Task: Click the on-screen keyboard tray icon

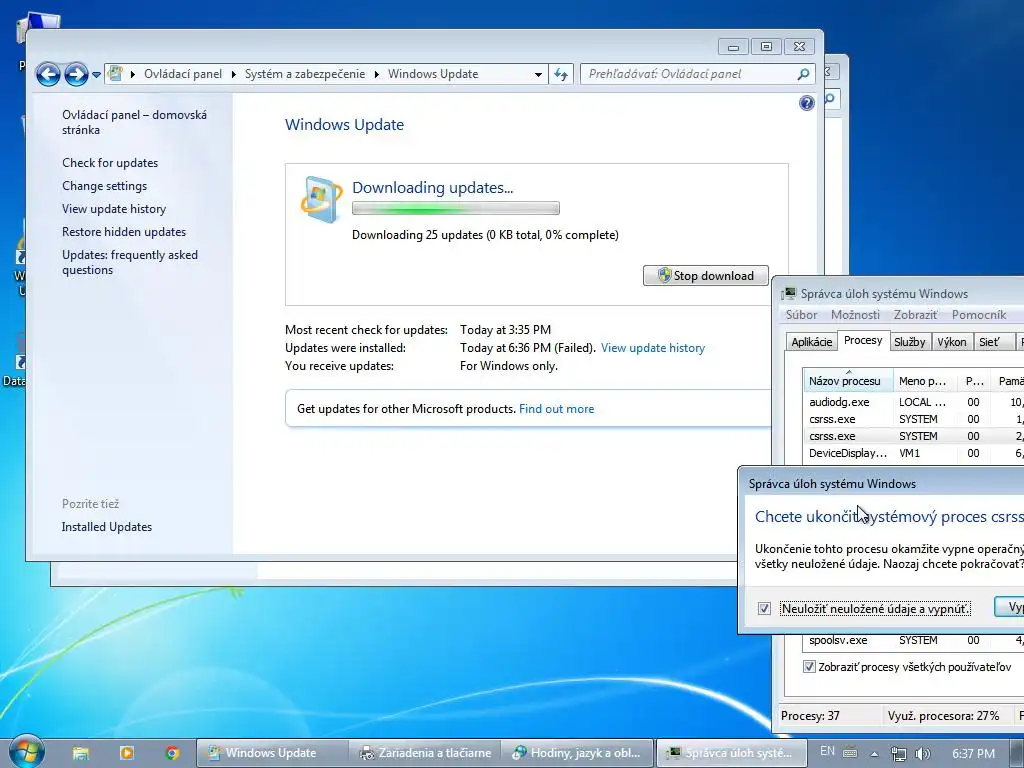Action: [850, 752]
